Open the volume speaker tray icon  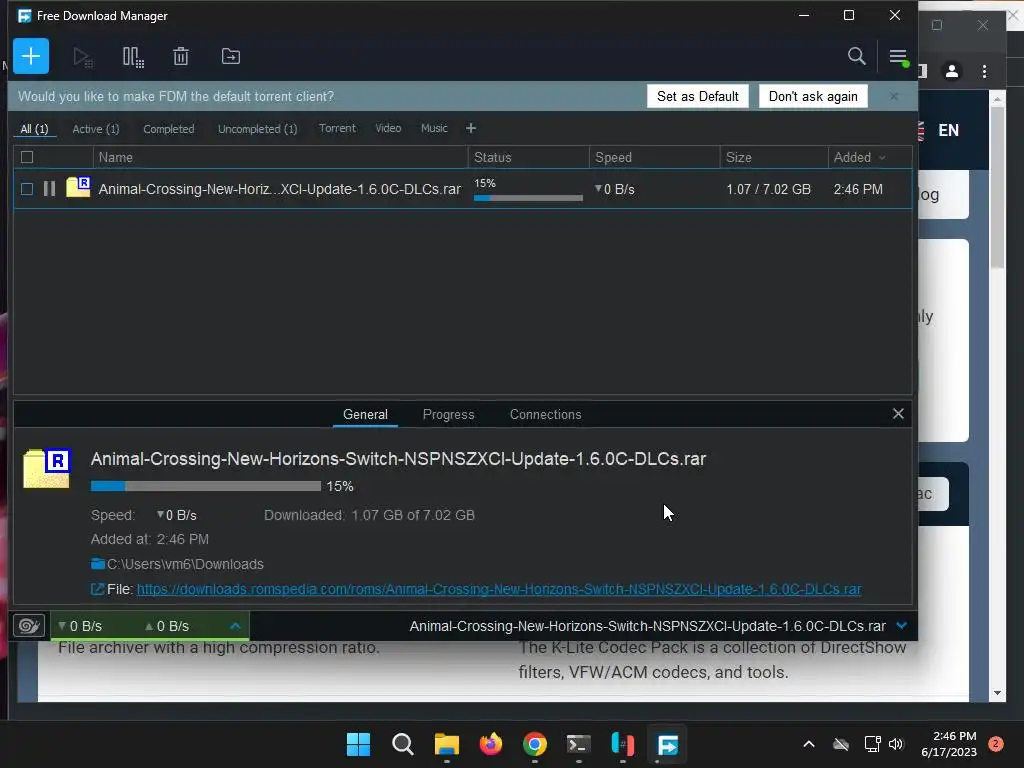pyautogui.click(x=896, y=744)
